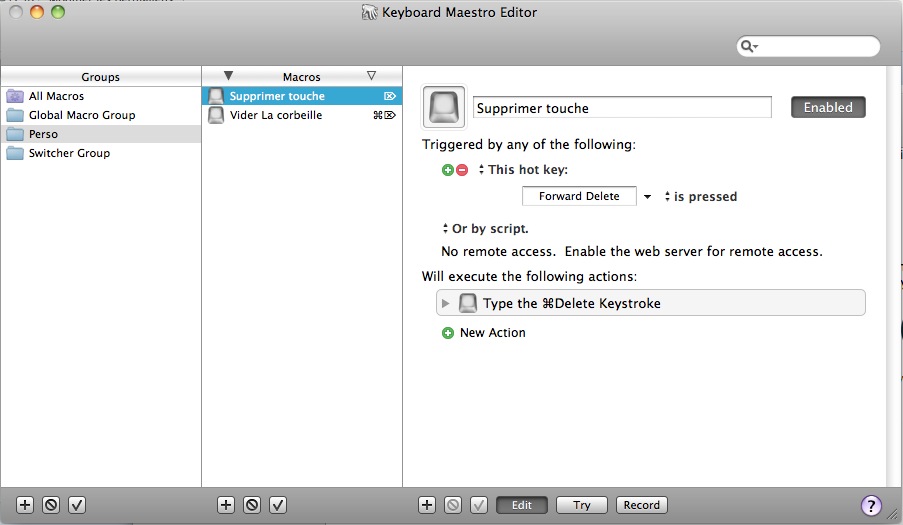
Task: Click the Vider La corbeille macro icon
Action: click(x=216, y=115)
